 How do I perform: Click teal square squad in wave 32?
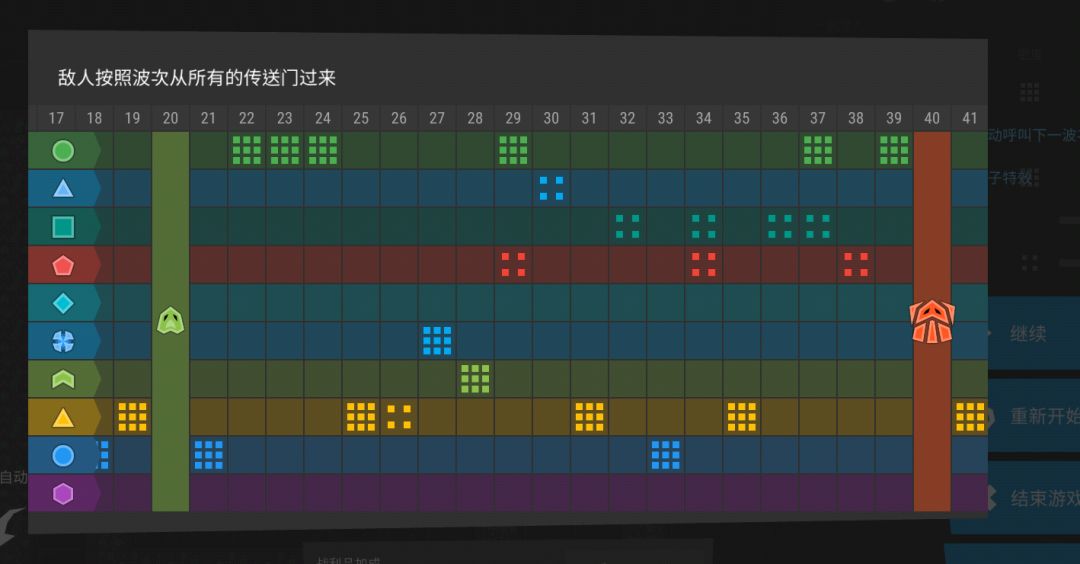(x=627, y=227)
